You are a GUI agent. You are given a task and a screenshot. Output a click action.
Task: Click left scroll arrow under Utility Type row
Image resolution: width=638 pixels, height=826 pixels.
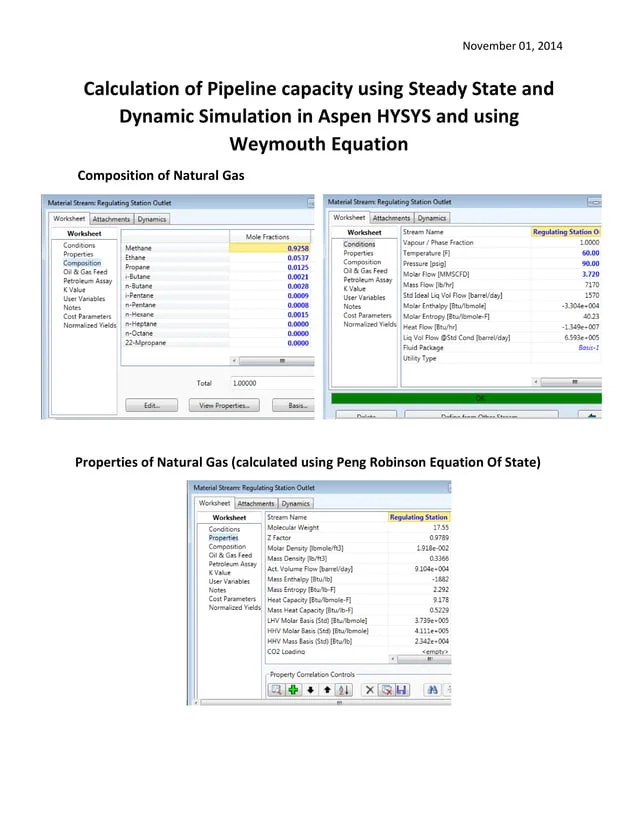point(536,381)
